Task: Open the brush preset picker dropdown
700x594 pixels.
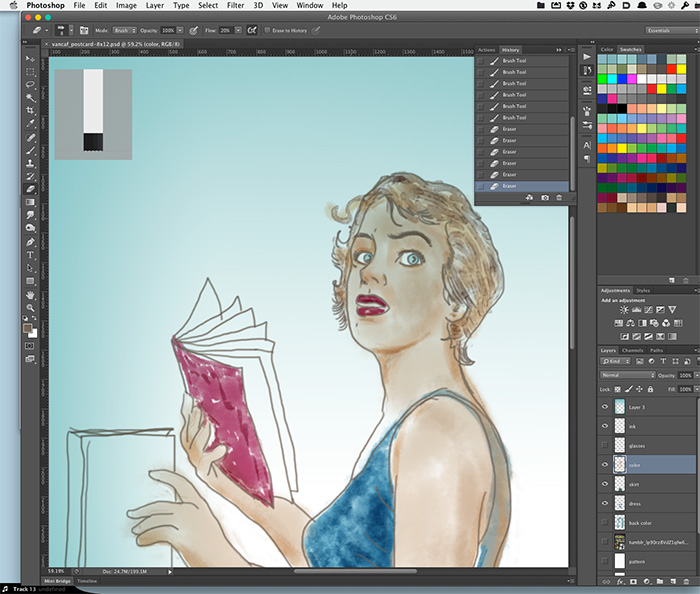Action: pos(71,30)
